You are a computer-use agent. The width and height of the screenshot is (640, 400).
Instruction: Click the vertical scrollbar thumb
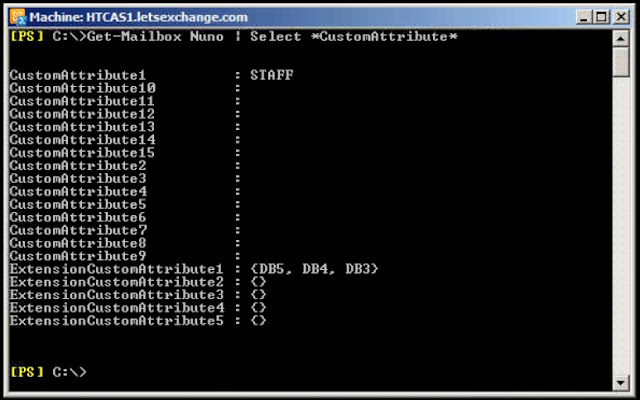(x=620, y=60)
